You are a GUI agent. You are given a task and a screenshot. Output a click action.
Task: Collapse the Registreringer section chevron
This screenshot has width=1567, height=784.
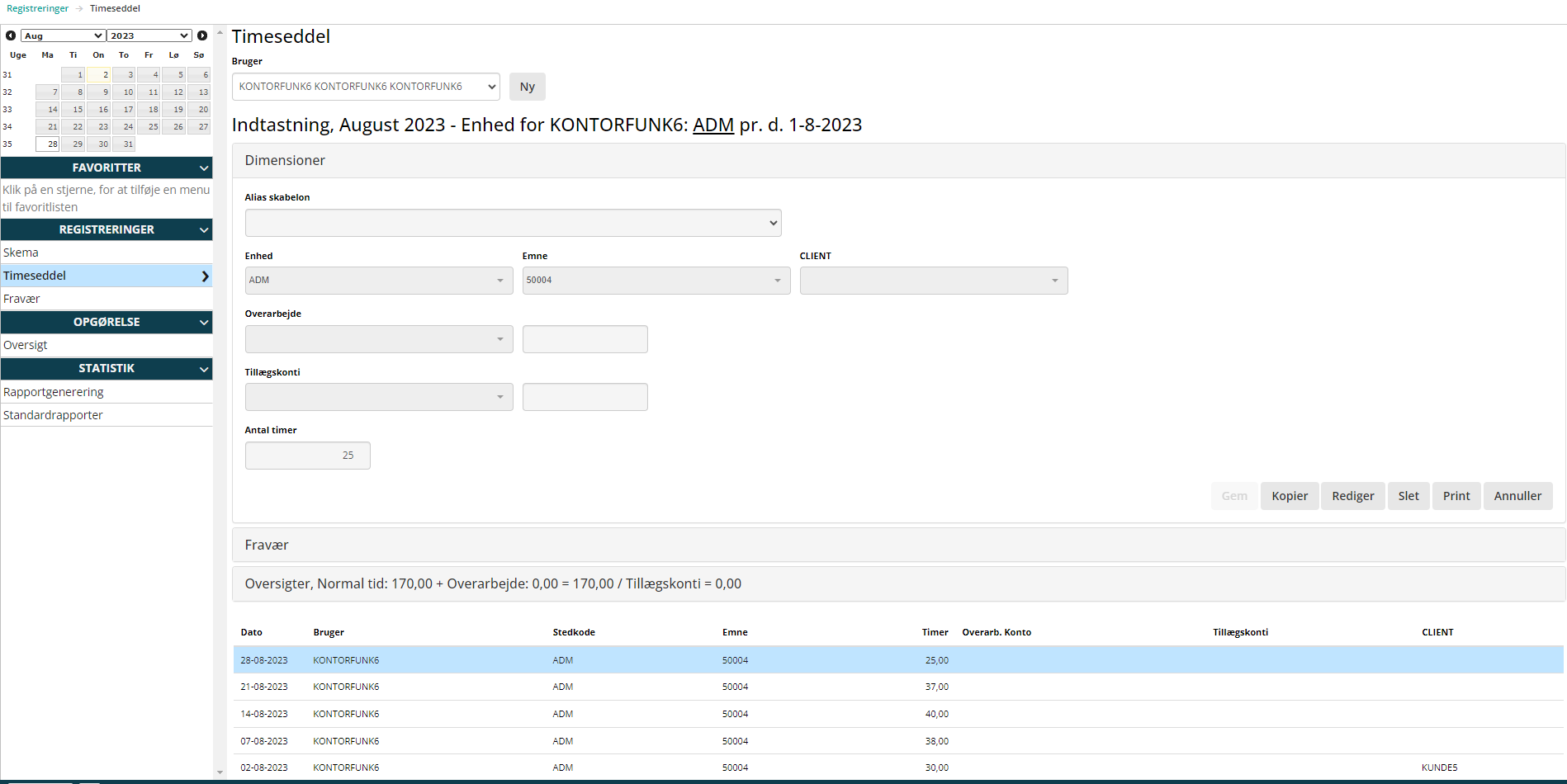click(204, 230)
